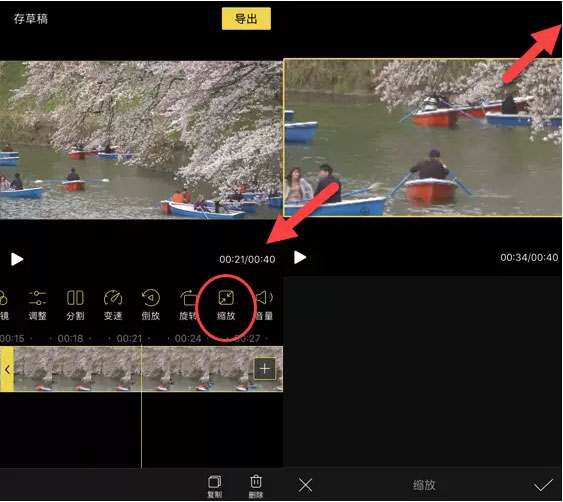Open the 音量 volume tool

coord(264,305)
